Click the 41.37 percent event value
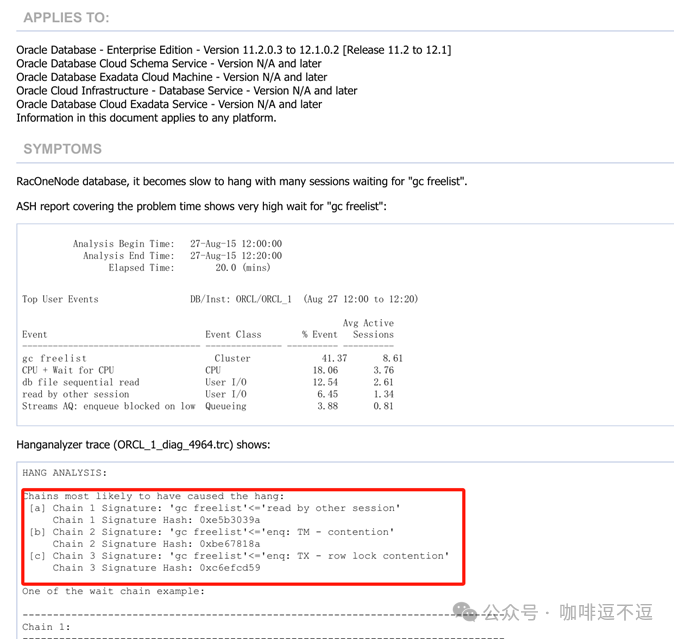Viewport: 674px width, 639px height. (334, 358)
